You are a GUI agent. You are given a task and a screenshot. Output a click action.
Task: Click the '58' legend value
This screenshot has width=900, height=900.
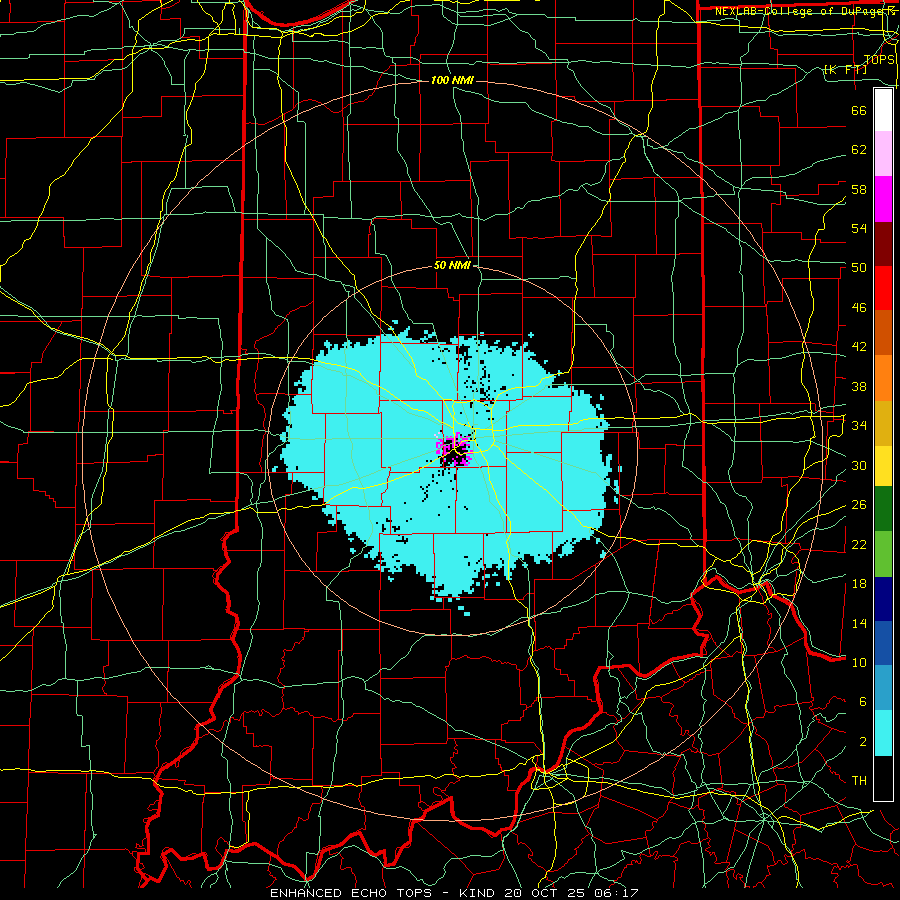tap(859, 189)
